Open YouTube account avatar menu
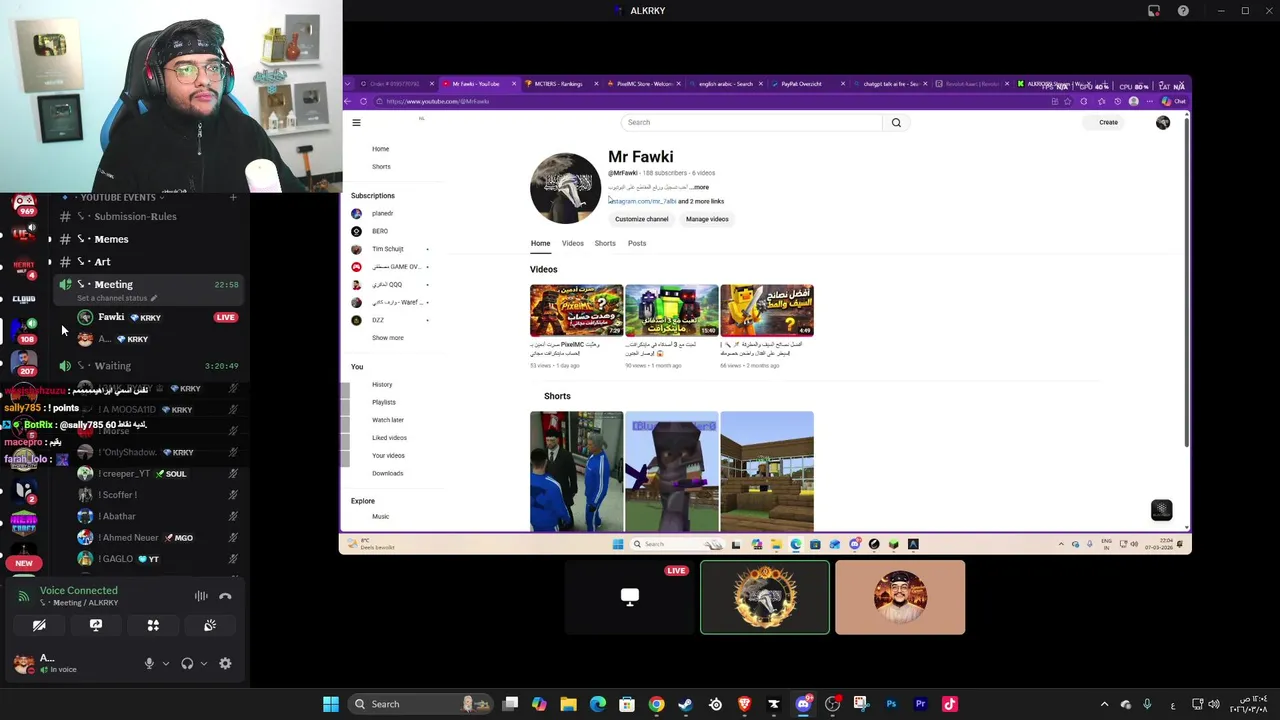This screenshot has height=720, width=1280. click(1163, 122)
